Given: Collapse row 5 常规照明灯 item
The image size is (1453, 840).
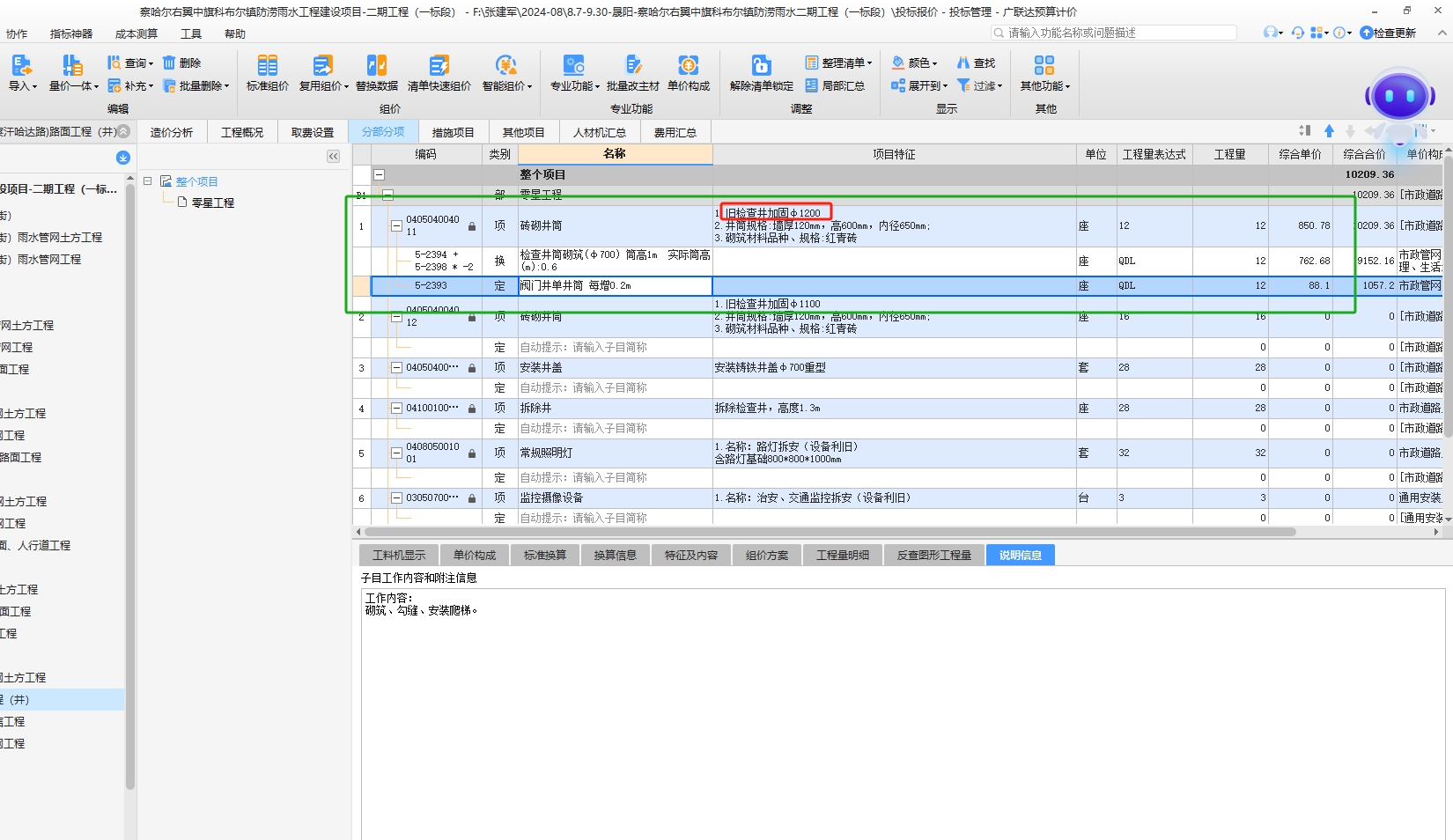Looking at the screenshot, I should tap(396, 453).
